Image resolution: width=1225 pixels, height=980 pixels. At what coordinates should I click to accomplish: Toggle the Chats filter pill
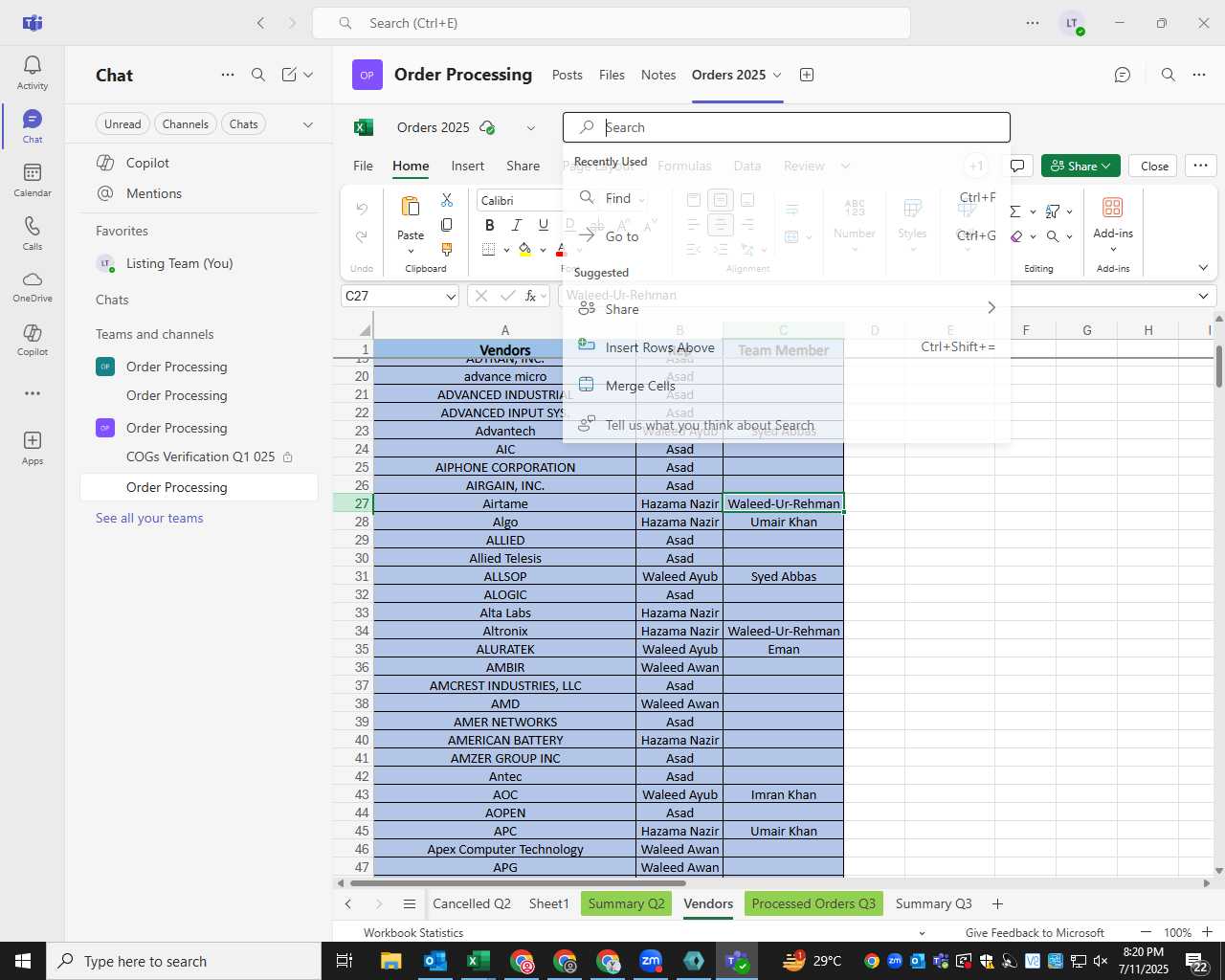click(x=244, y=124)
